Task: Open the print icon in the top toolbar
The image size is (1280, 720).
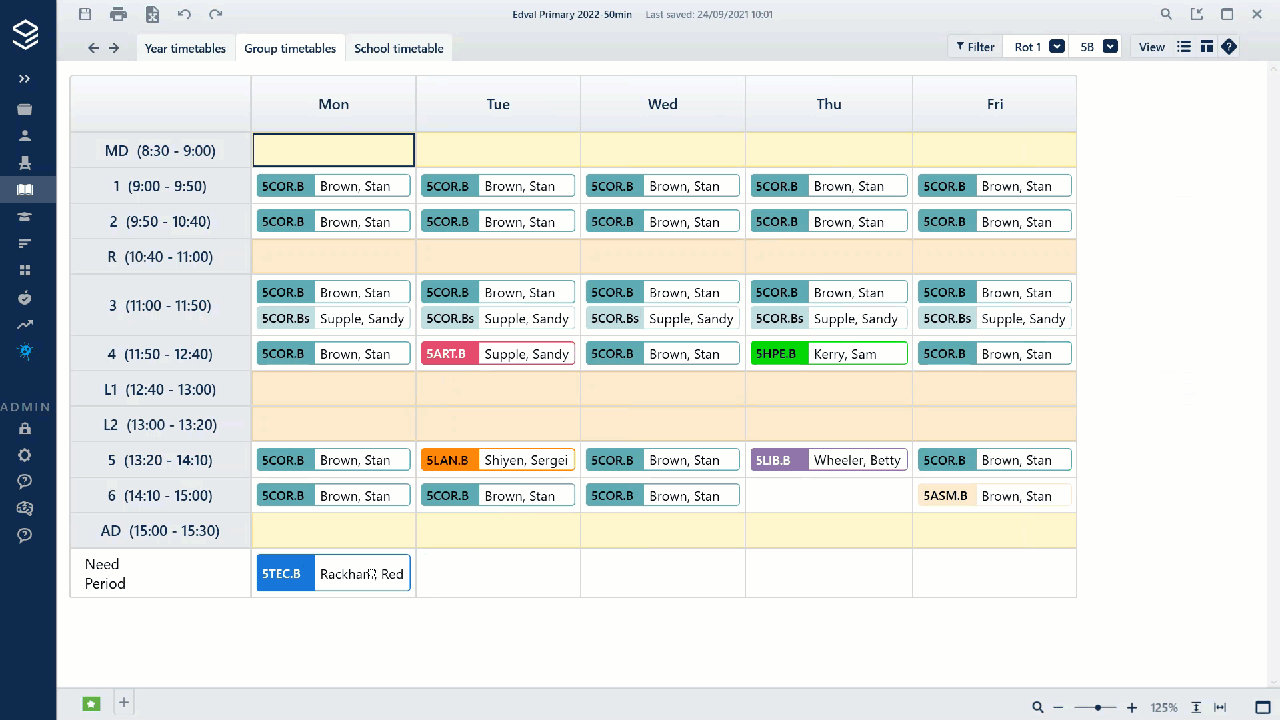Action: pyautogui.click(x=118, y=14)
